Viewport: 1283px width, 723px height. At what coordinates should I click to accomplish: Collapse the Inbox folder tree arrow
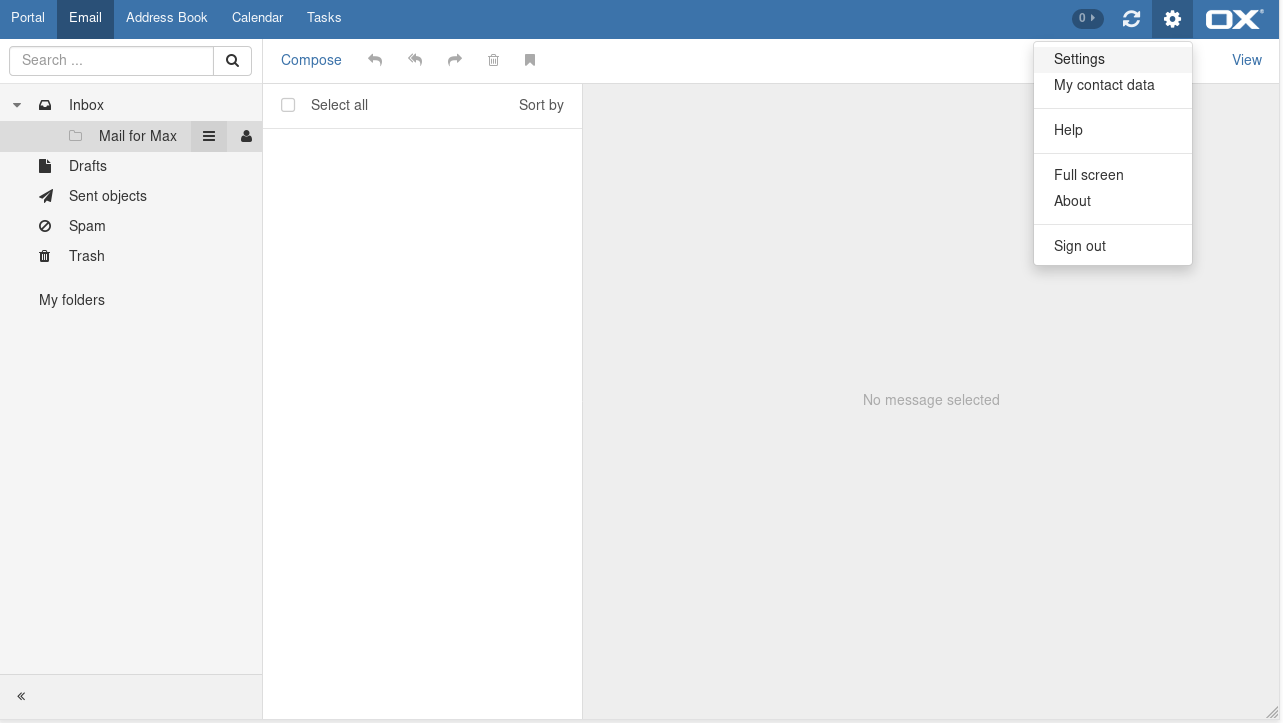click(x=17, y=105)
